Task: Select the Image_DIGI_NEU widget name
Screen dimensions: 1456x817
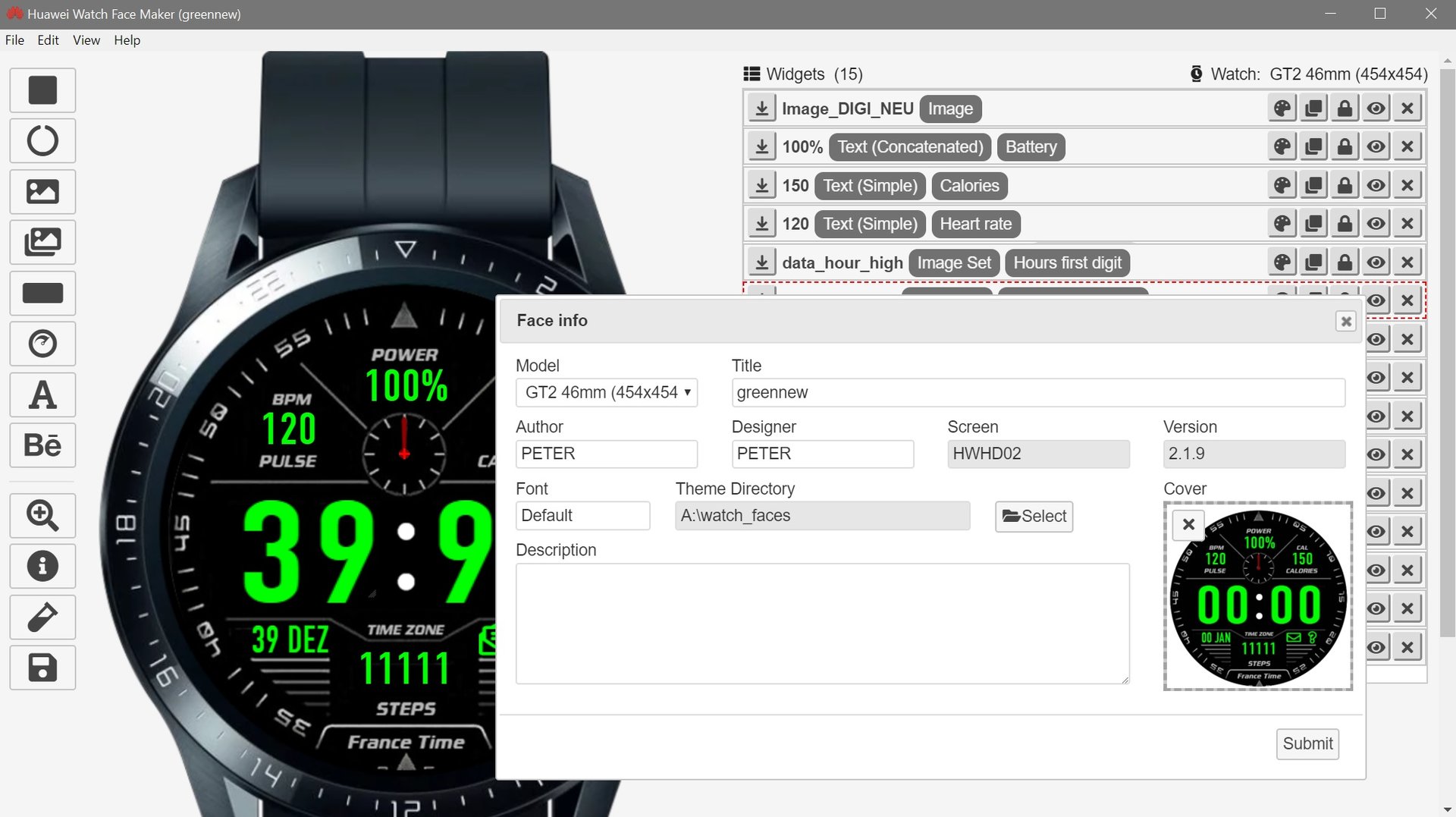Action: coord(848,108)
